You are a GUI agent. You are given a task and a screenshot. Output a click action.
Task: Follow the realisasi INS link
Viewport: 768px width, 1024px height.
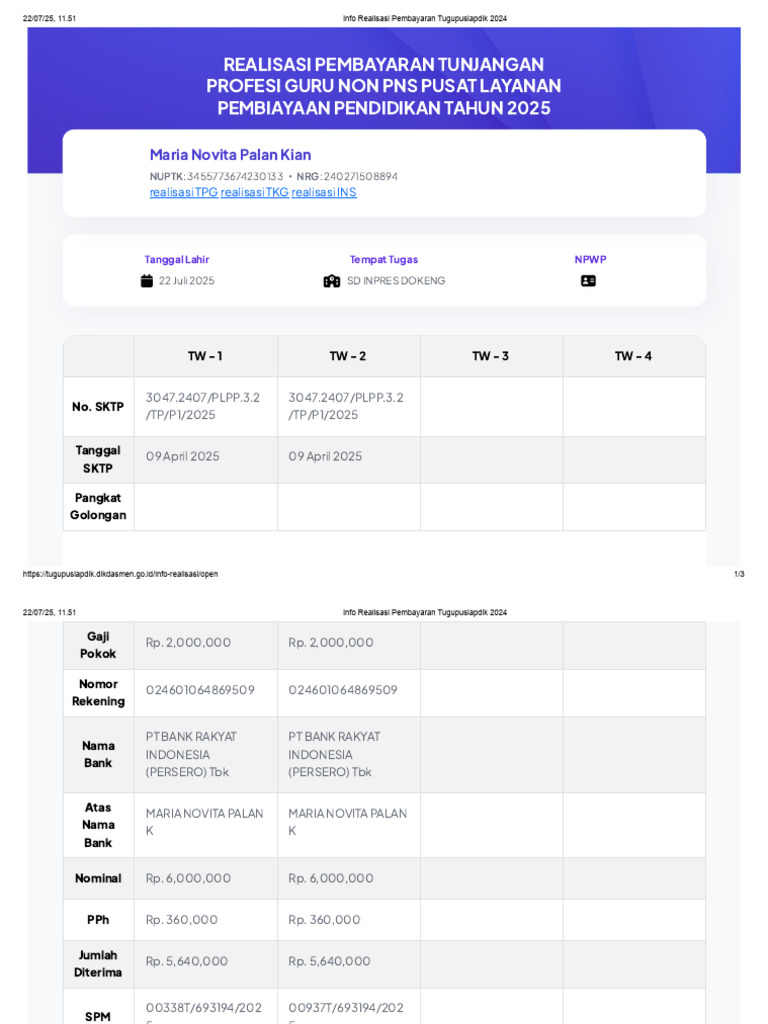(324, 192)
